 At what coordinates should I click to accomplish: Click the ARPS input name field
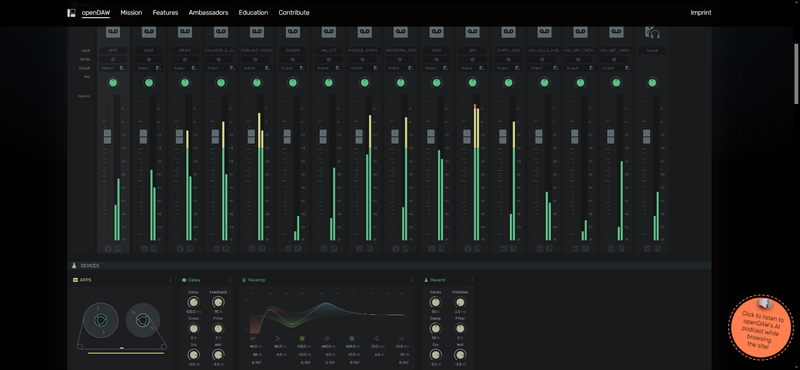(x=113, y=51)
